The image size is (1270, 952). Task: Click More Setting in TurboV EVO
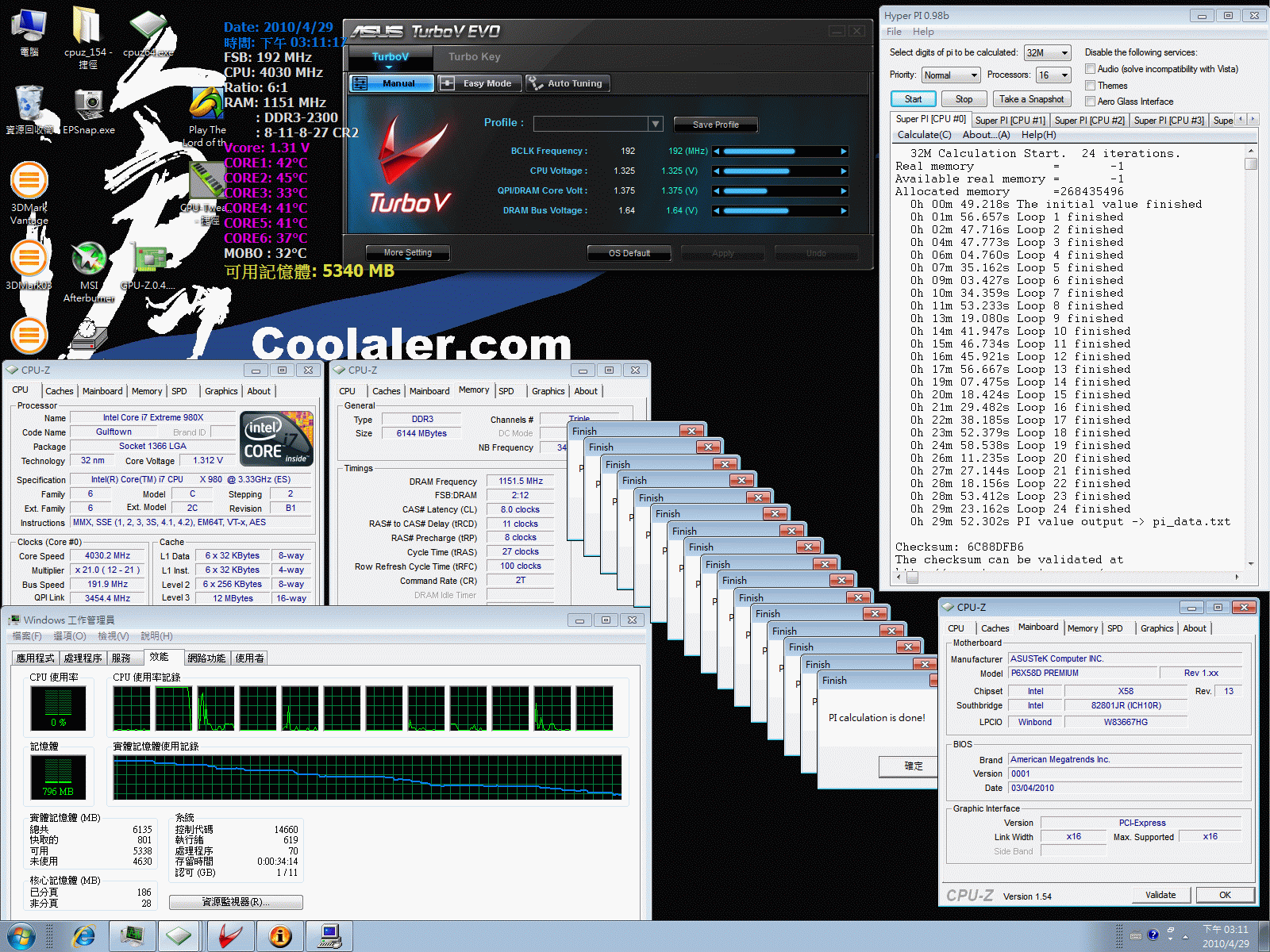point(408,253)
